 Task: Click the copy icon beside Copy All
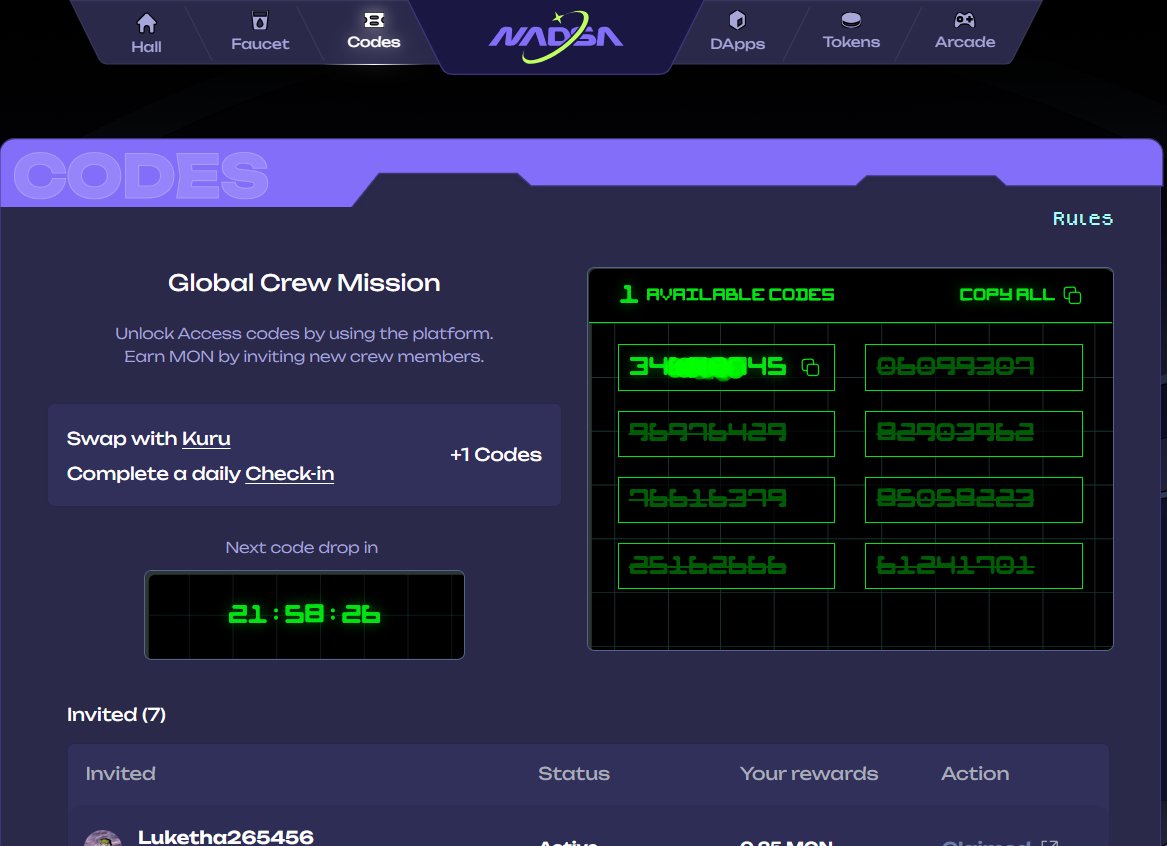click(1072, 295)
